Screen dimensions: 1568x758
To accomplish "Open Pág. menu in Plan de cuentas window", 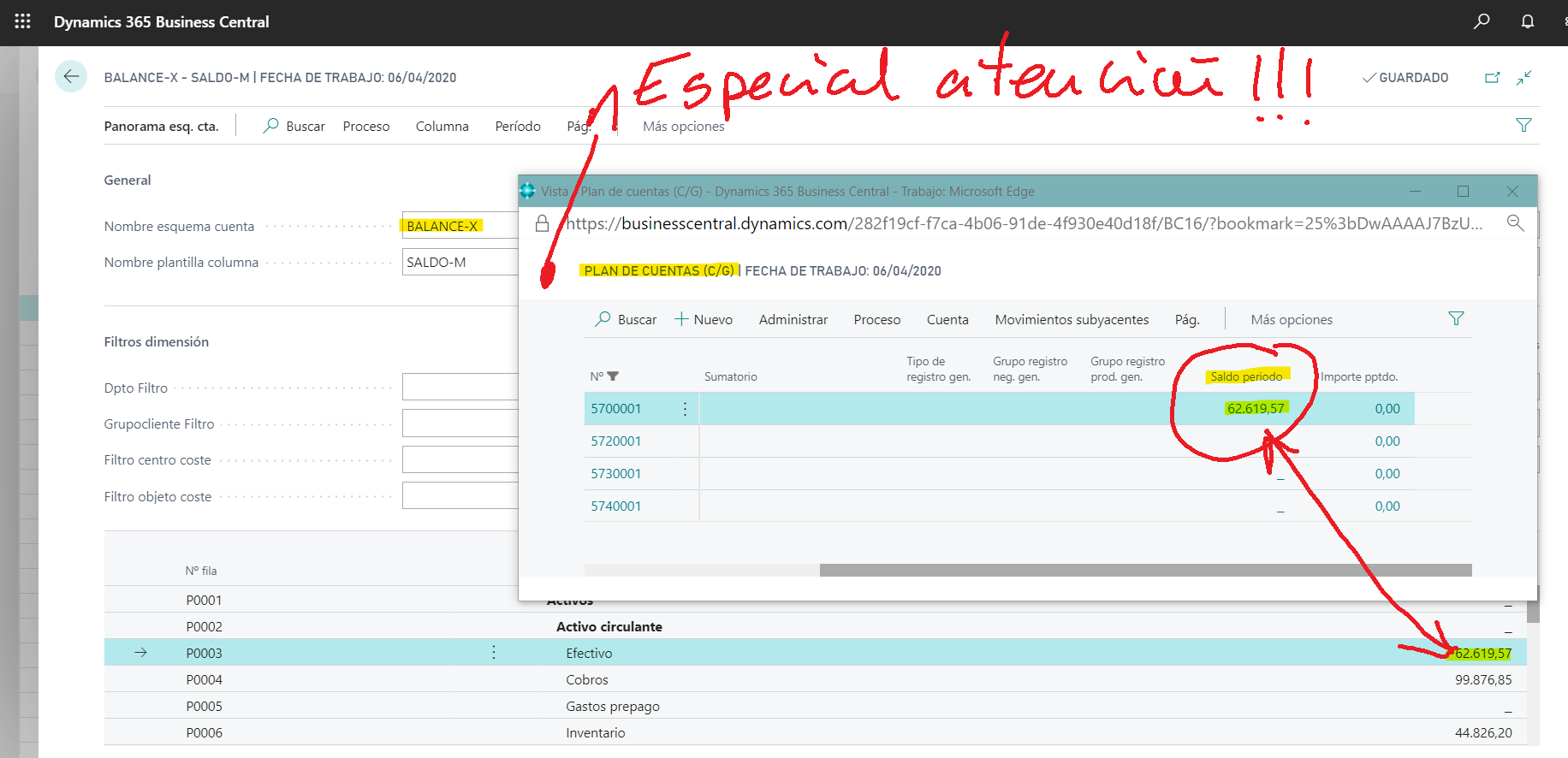I will point(1187,319).
